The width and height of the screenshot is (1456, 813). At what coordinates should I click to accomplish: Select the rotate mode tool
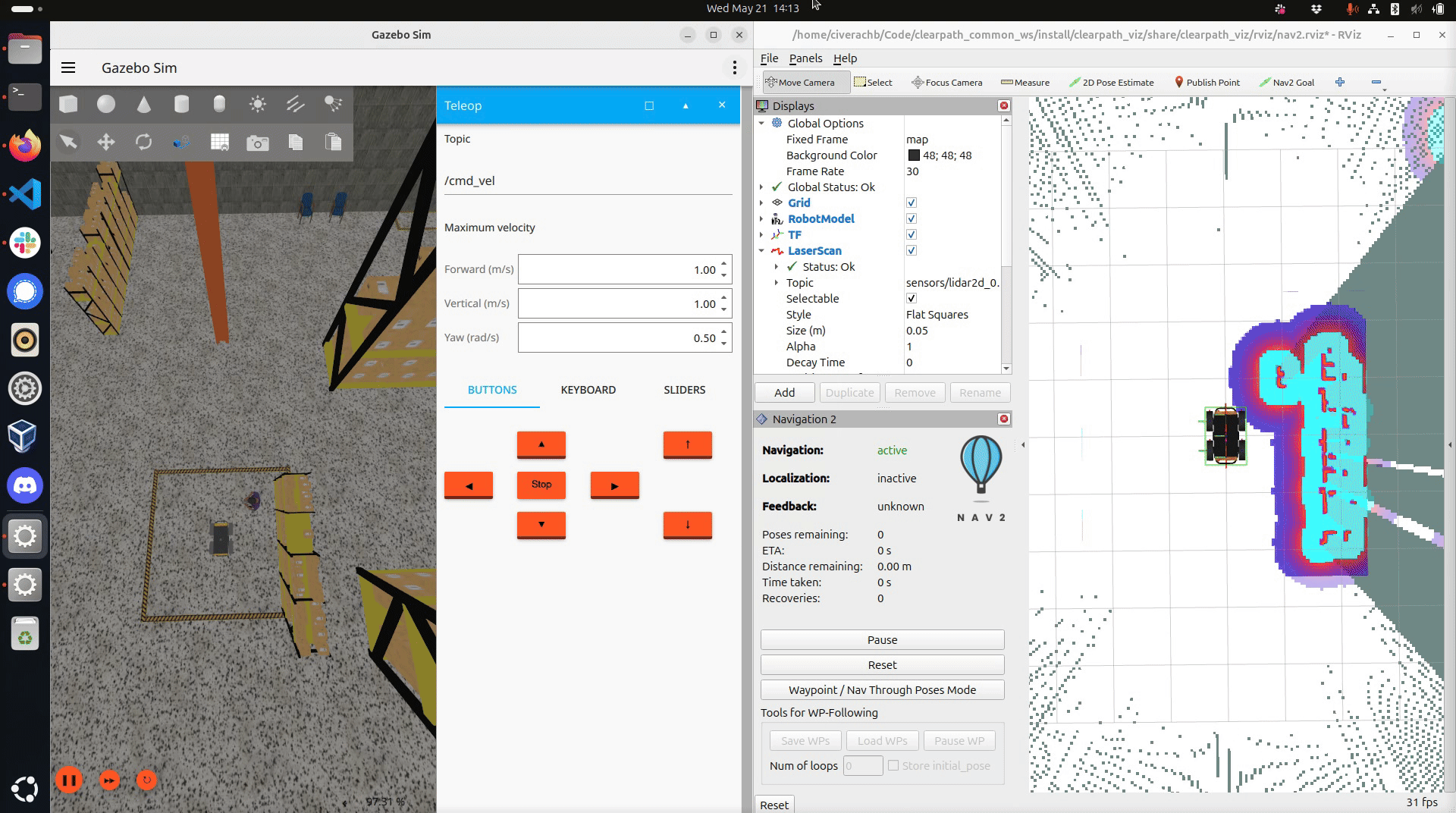[x=144, y=142]
